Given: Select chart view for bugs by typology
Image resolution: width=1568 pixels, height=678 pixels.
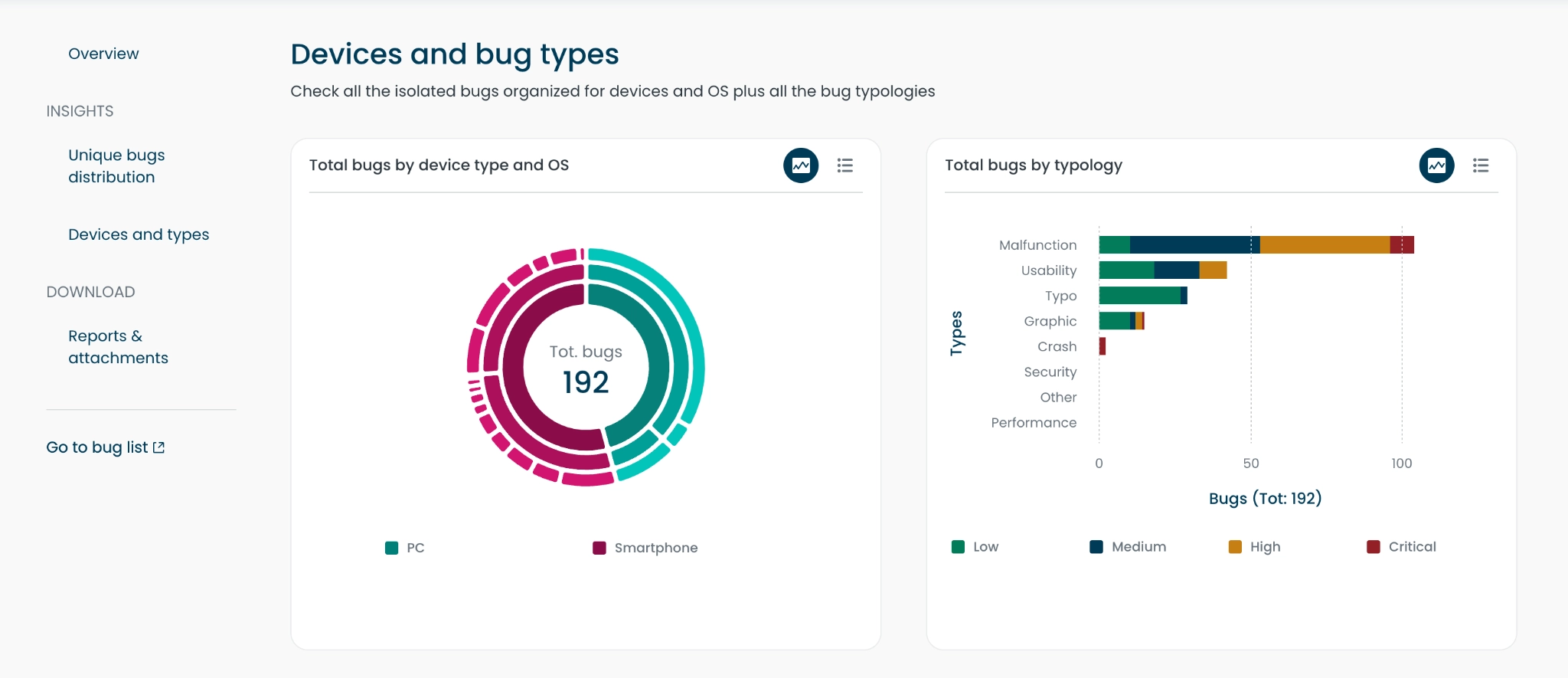Looking at the screenshot, I should (x=1436, y=165).
